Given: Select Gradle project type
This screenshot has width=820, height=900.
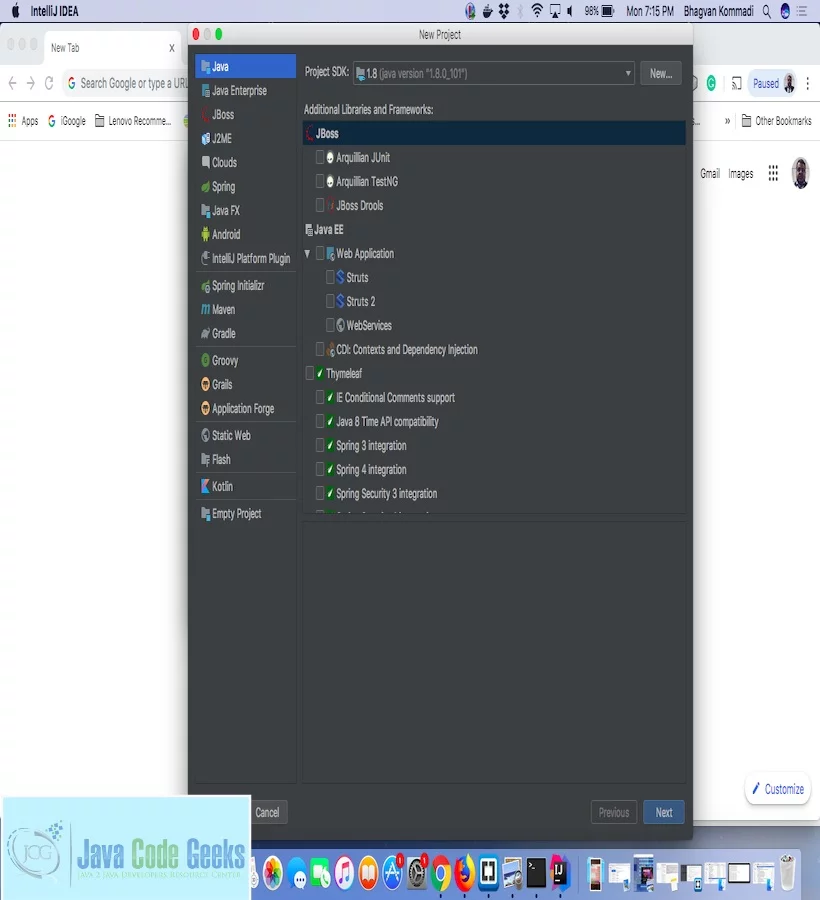Looking at the screenshot, I should click(245, 333).
